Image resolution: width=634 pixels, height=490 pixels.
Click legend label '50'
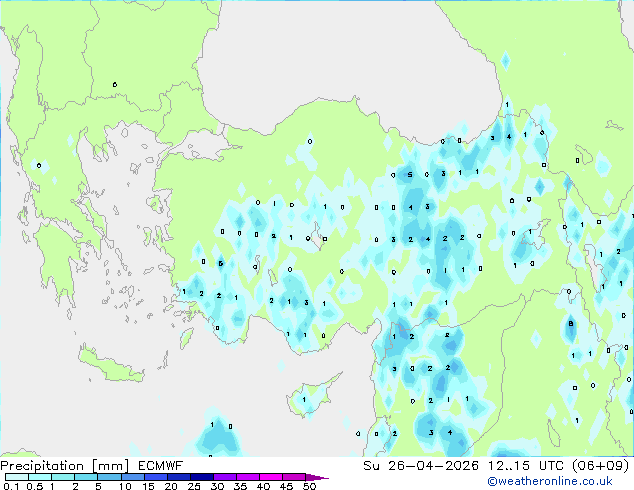tap(309, 486)
